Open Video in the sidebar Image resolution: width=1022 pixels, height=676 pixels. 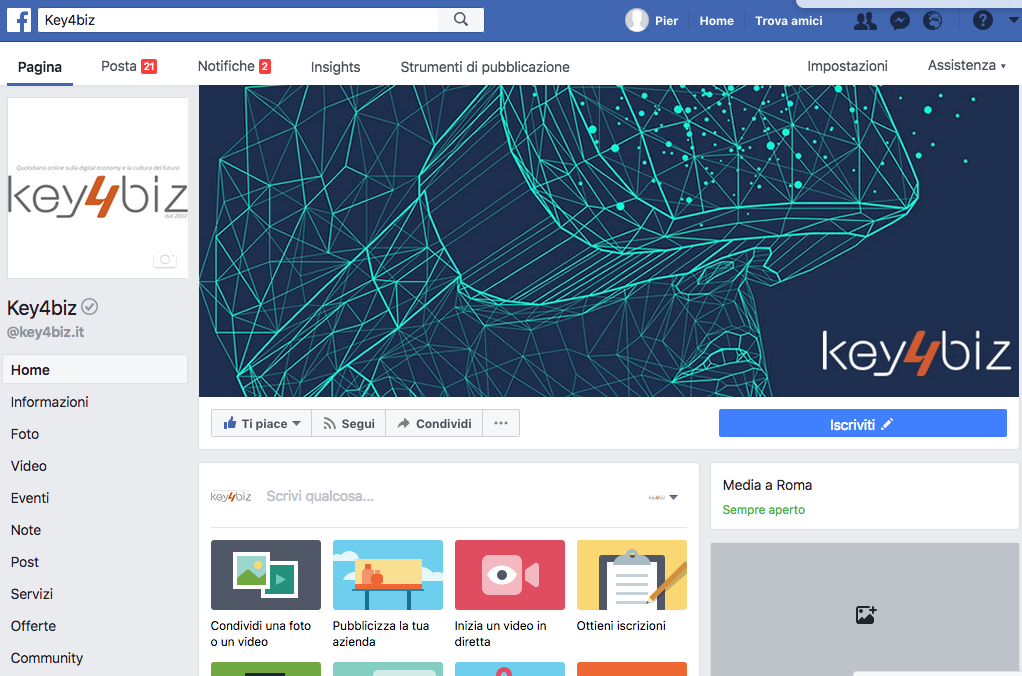pos(29,466)
